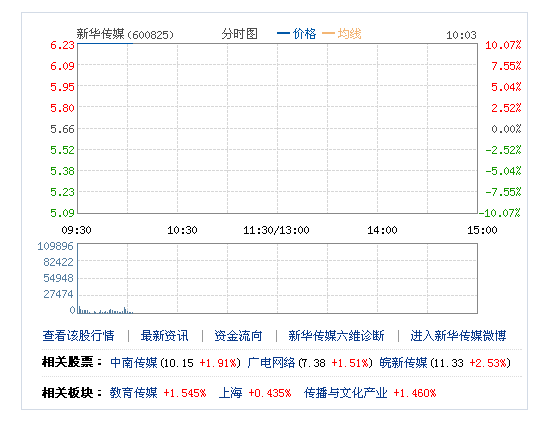547x426 pixels.
Task: Click the 11:30/13:00 time axis marker
Action: (276, 230)
